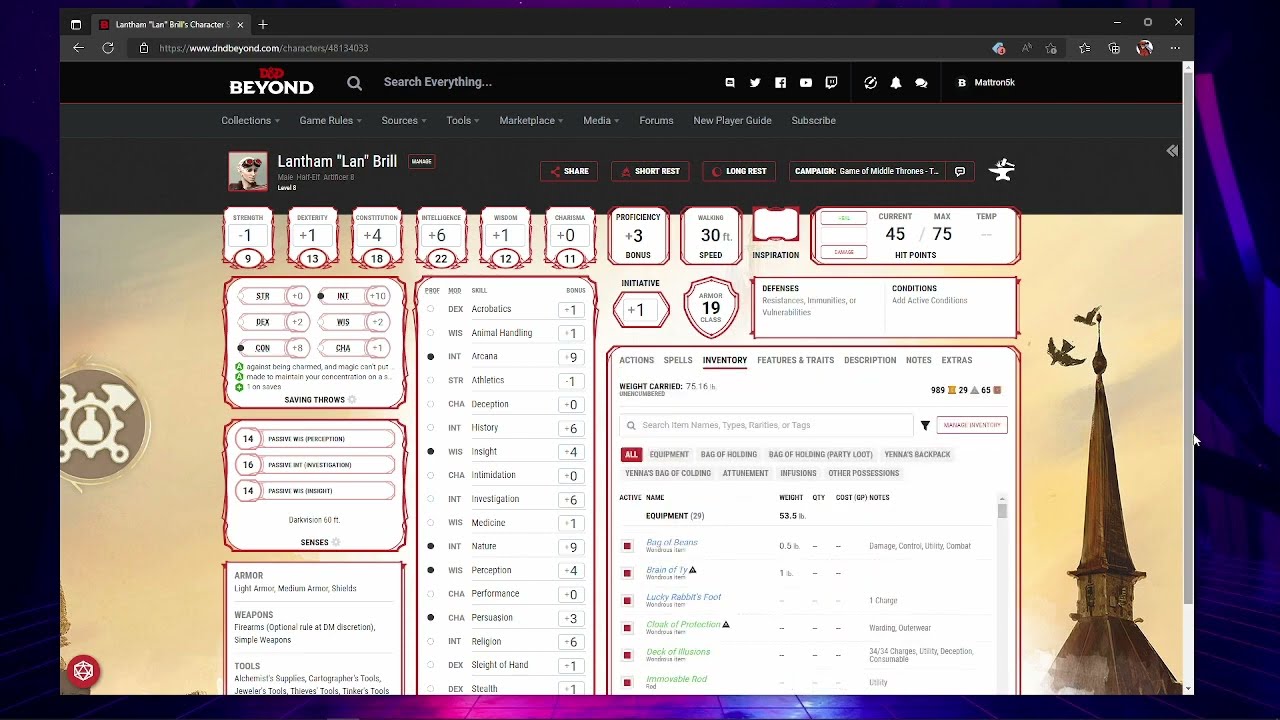The width and height of the screenshot is (1280, 720).
Task: Expand the Tools dropdown
Action: tap(463, 120)
